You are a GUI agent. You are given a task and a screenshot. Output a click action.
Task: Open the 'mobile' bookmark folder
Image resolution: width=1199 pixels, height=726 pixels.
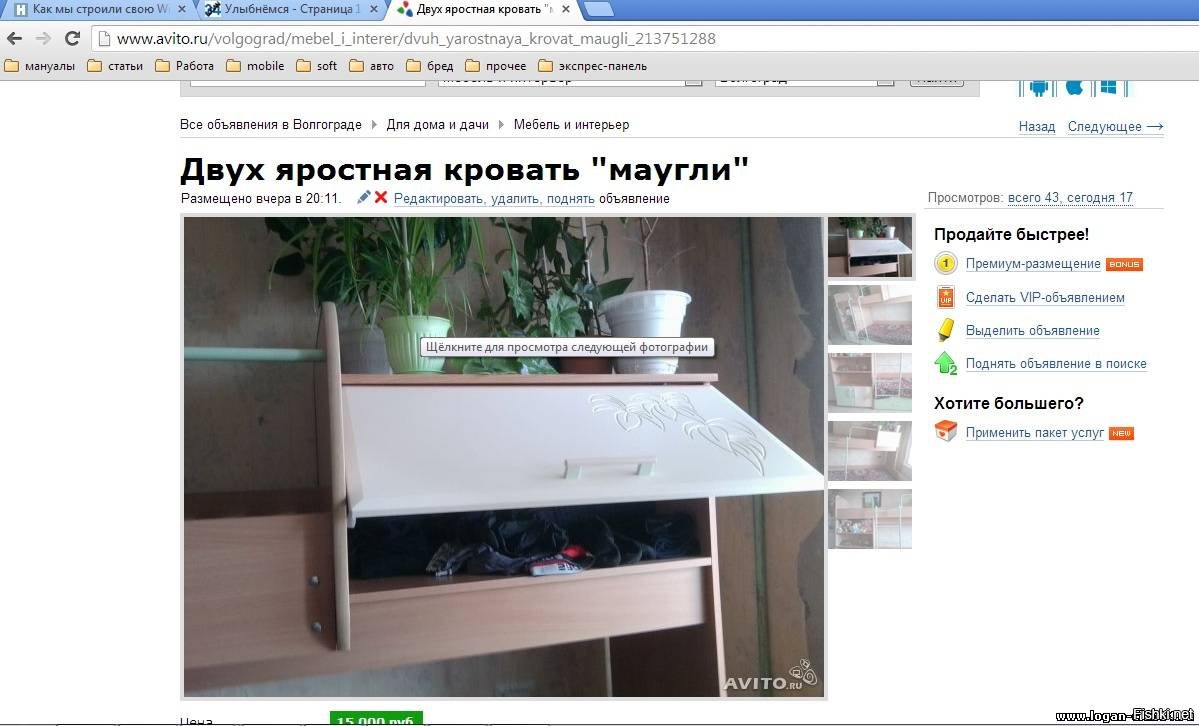[255, 66]
